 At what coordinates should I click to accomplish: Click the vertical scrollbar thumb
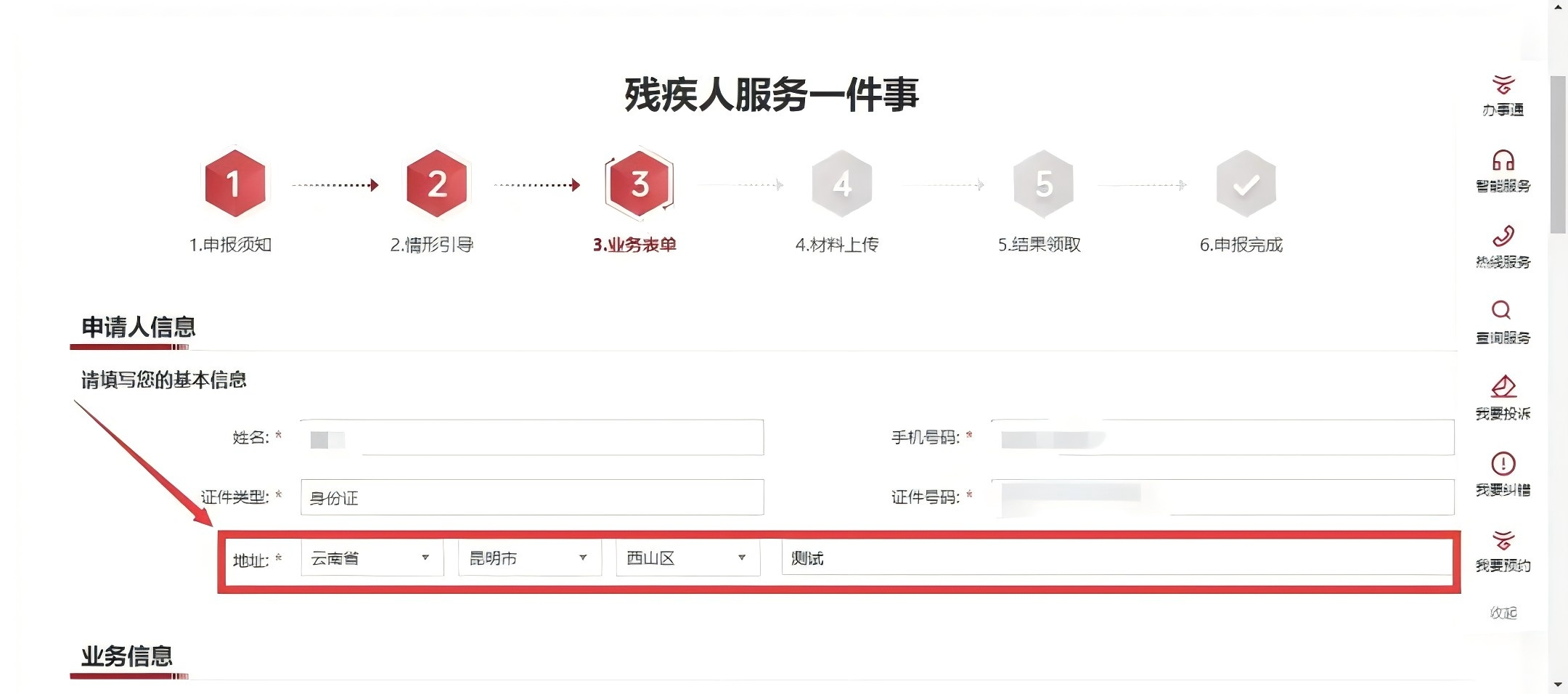click(x=1558, y=154)
